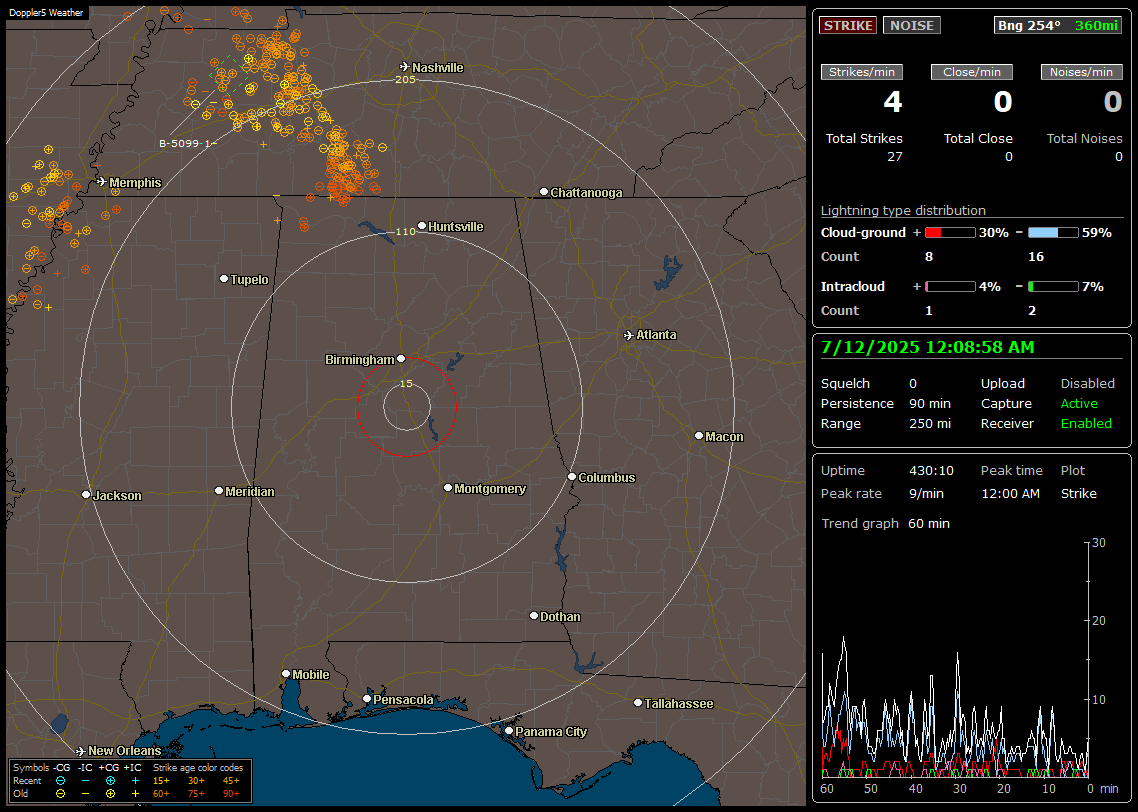The image size is (1138, 812).
Task: Click the New Orleans airport marker
Action: pos(81,751)
